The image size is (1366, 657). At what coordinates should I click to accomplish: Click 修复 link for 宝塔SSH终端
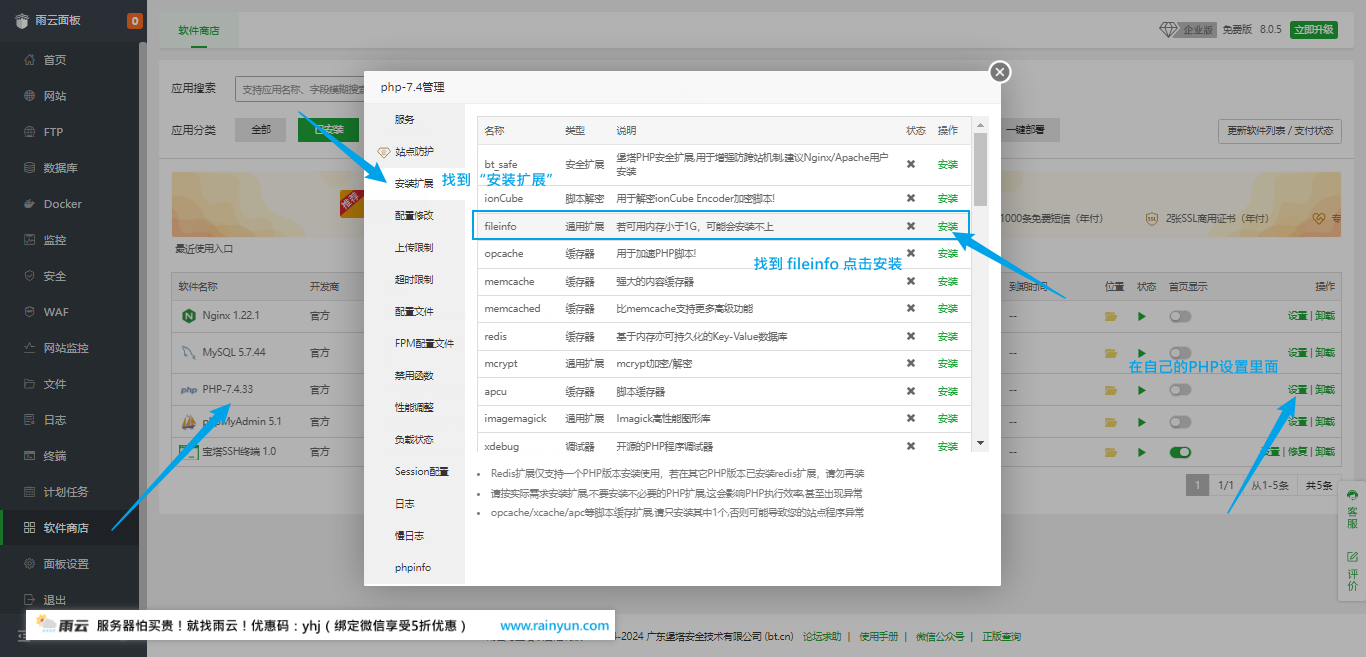pyautogui.click(x=1297, y=452)
